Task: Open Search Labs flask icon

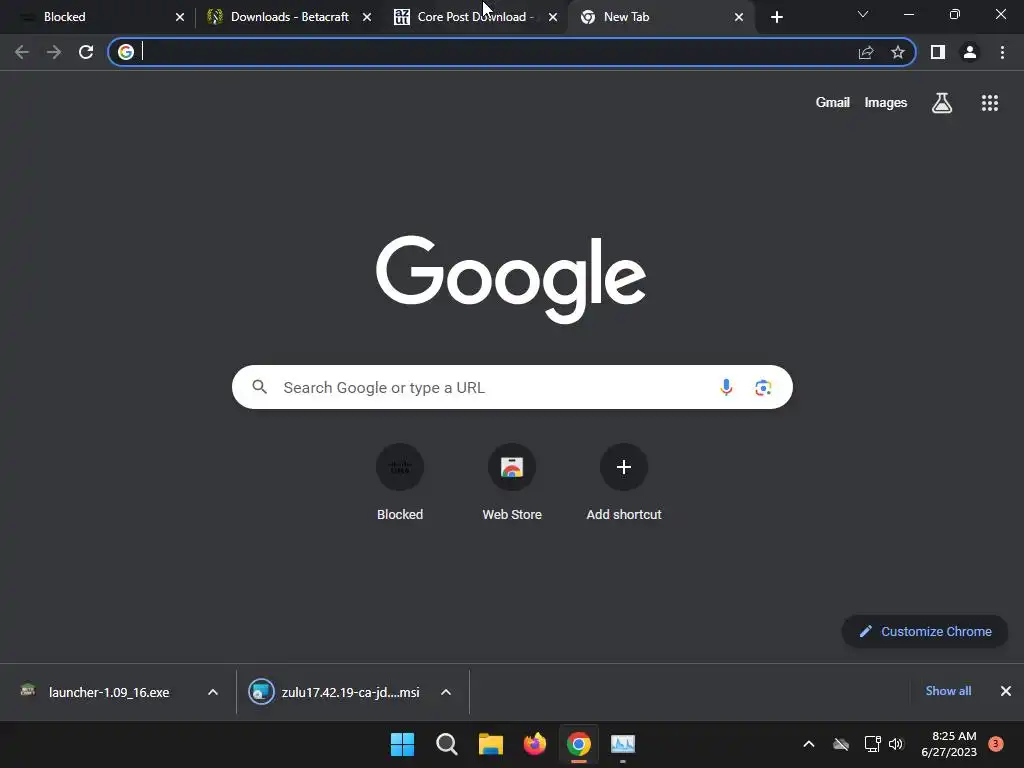Action: [942, 103]
